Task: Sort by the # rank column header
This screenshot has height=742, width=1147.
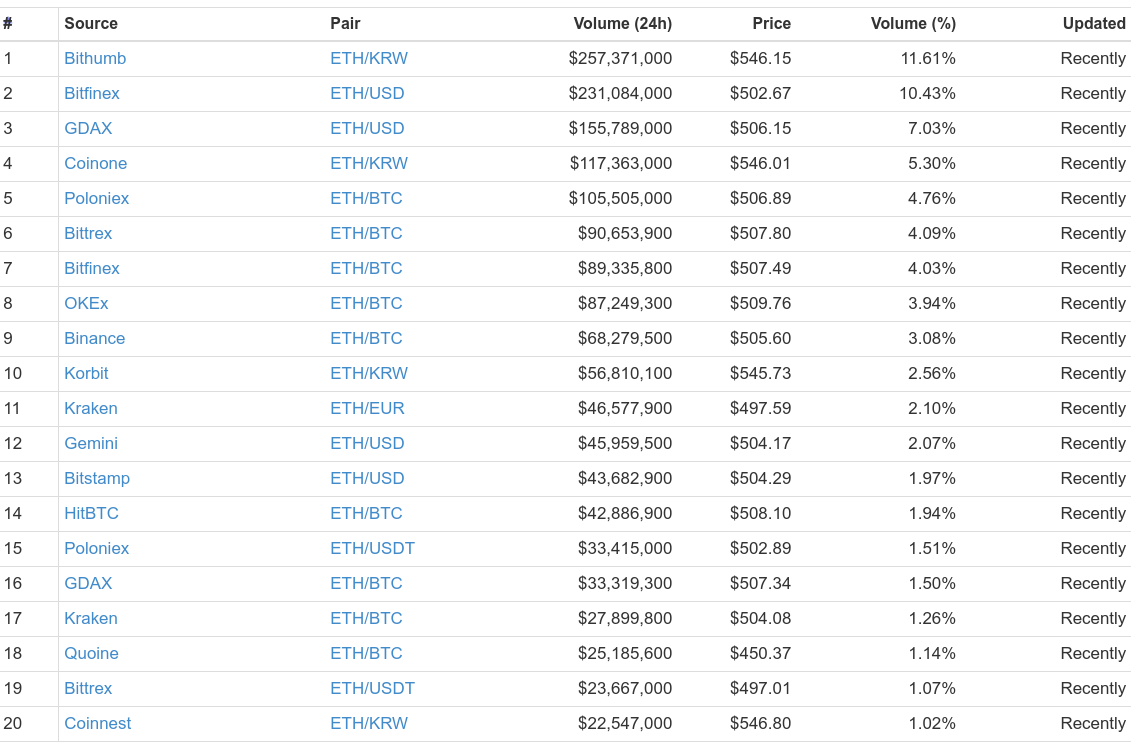Action: (x=8, y=23)
